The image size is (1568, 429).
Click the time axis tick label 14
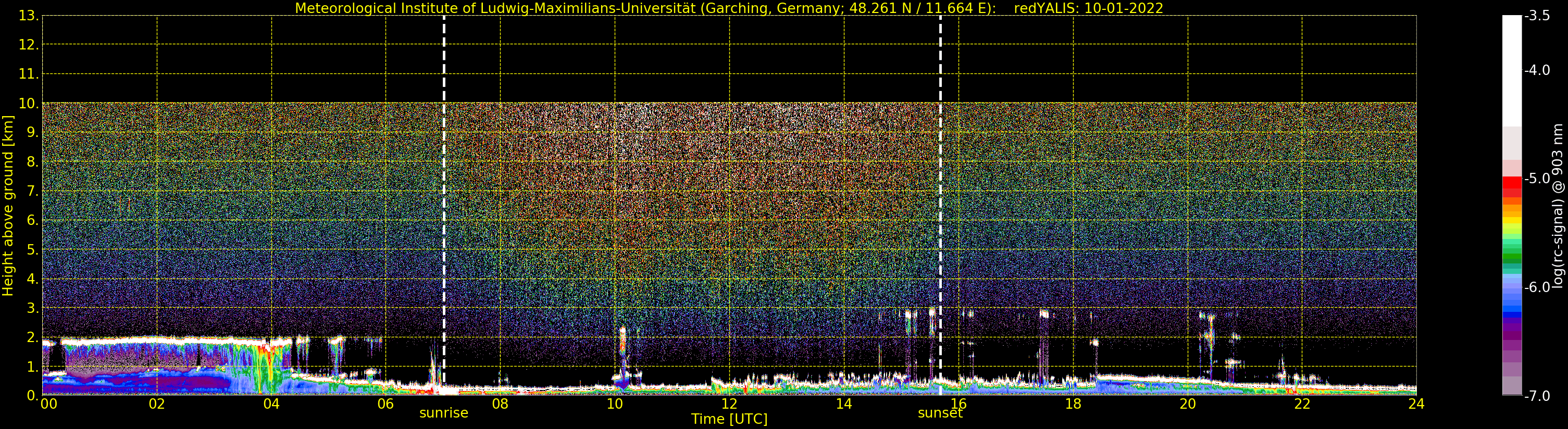click(x=844, y=404)
